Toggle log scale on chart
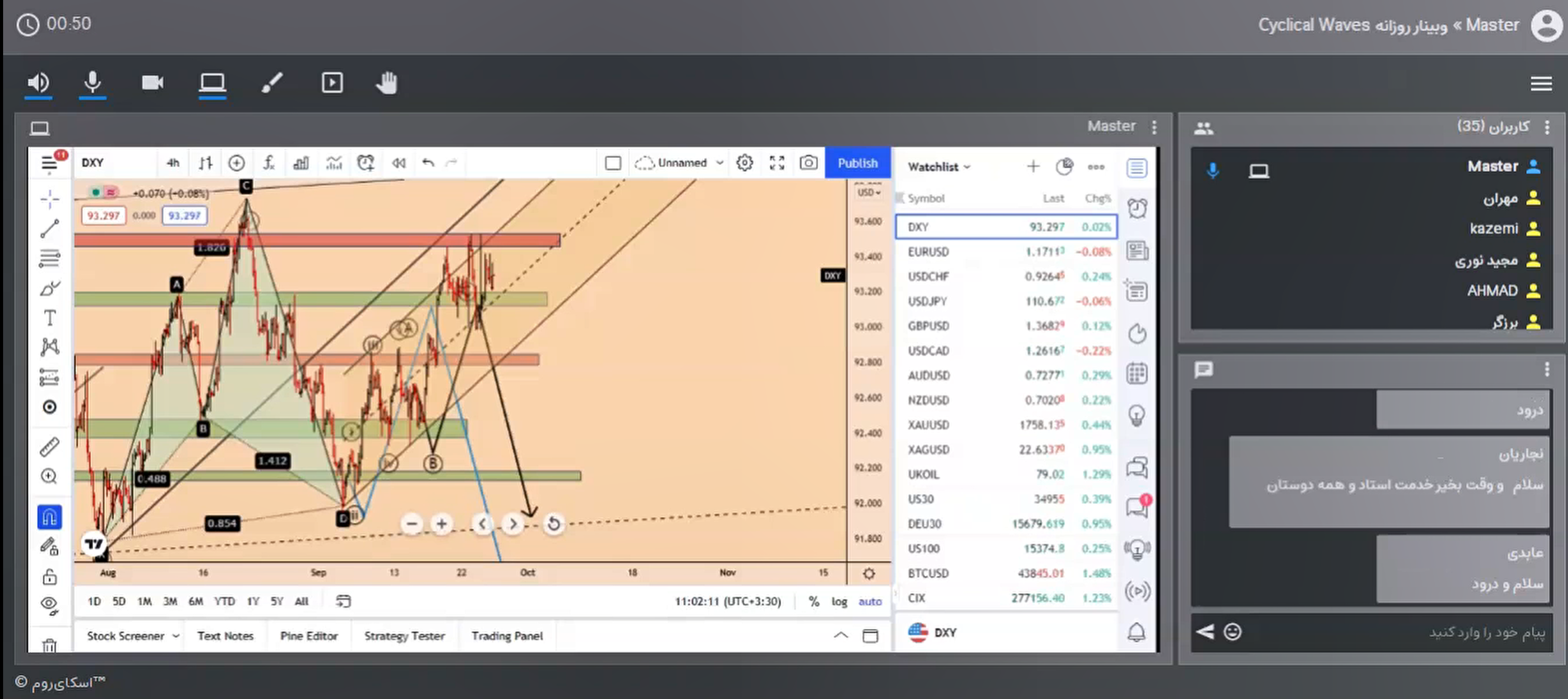This screenshot has height=699, width=1568. point(839,602)
